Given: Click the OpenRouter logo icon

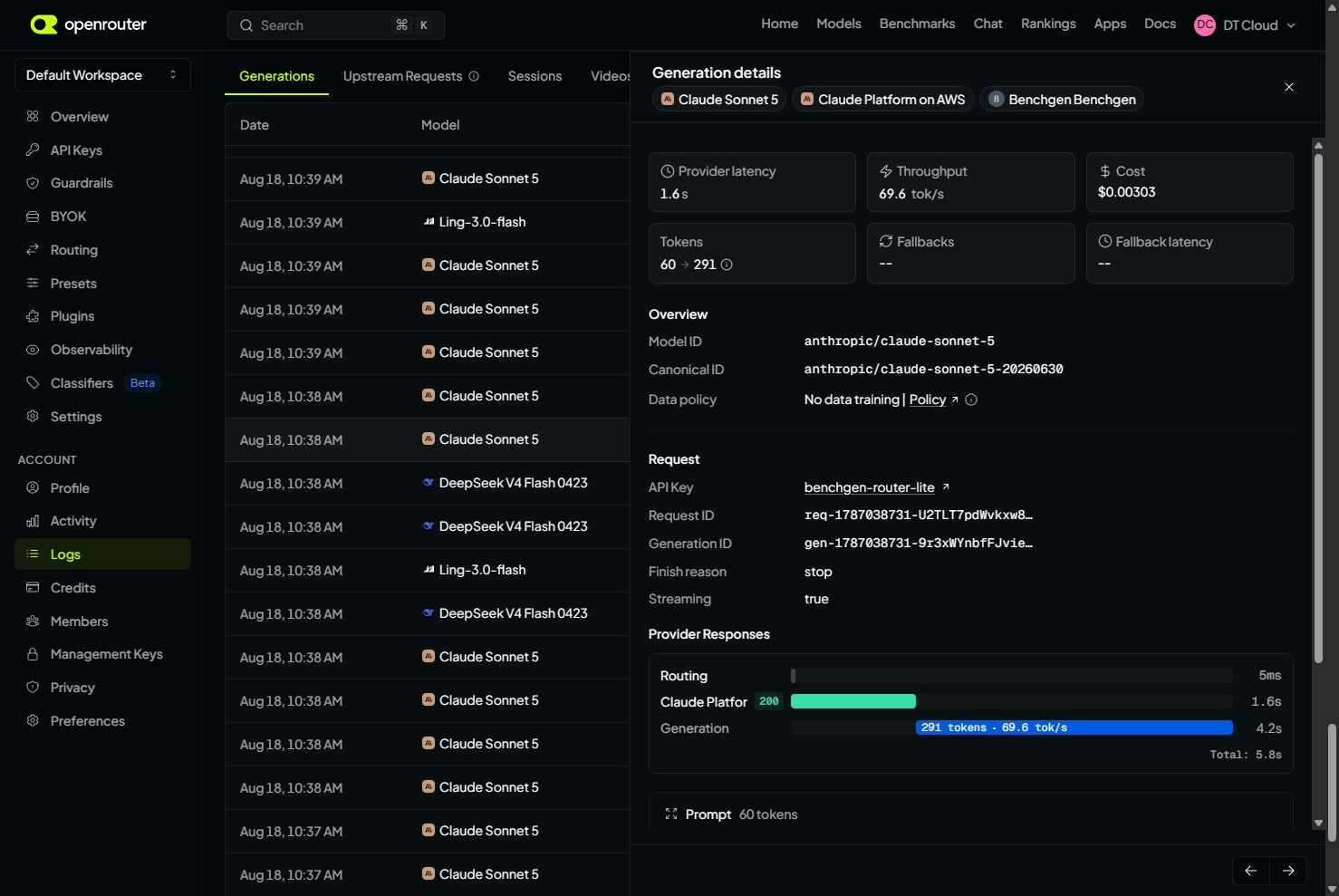Looking at the screenshot, I should point(43,24).
